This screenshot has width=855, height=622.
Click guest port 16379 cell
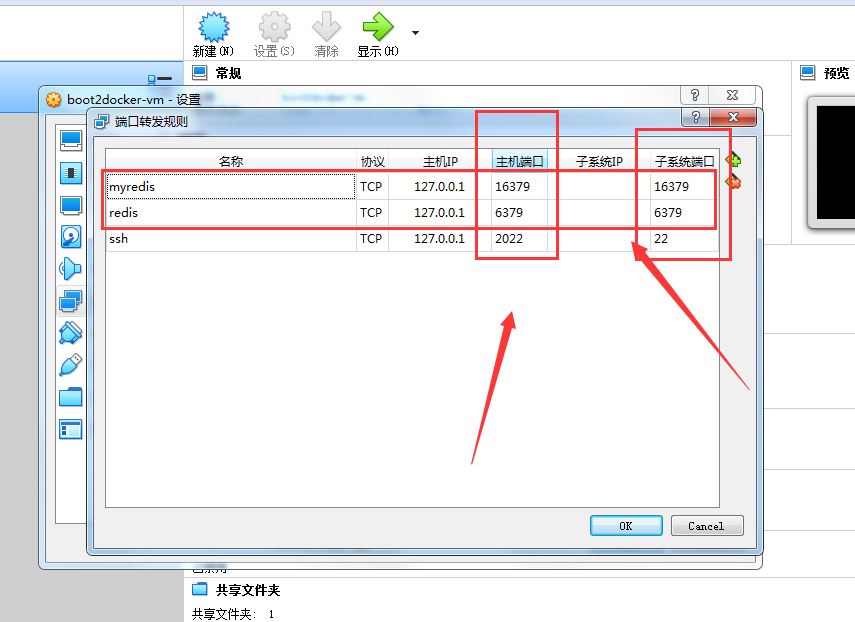(684, 186)
